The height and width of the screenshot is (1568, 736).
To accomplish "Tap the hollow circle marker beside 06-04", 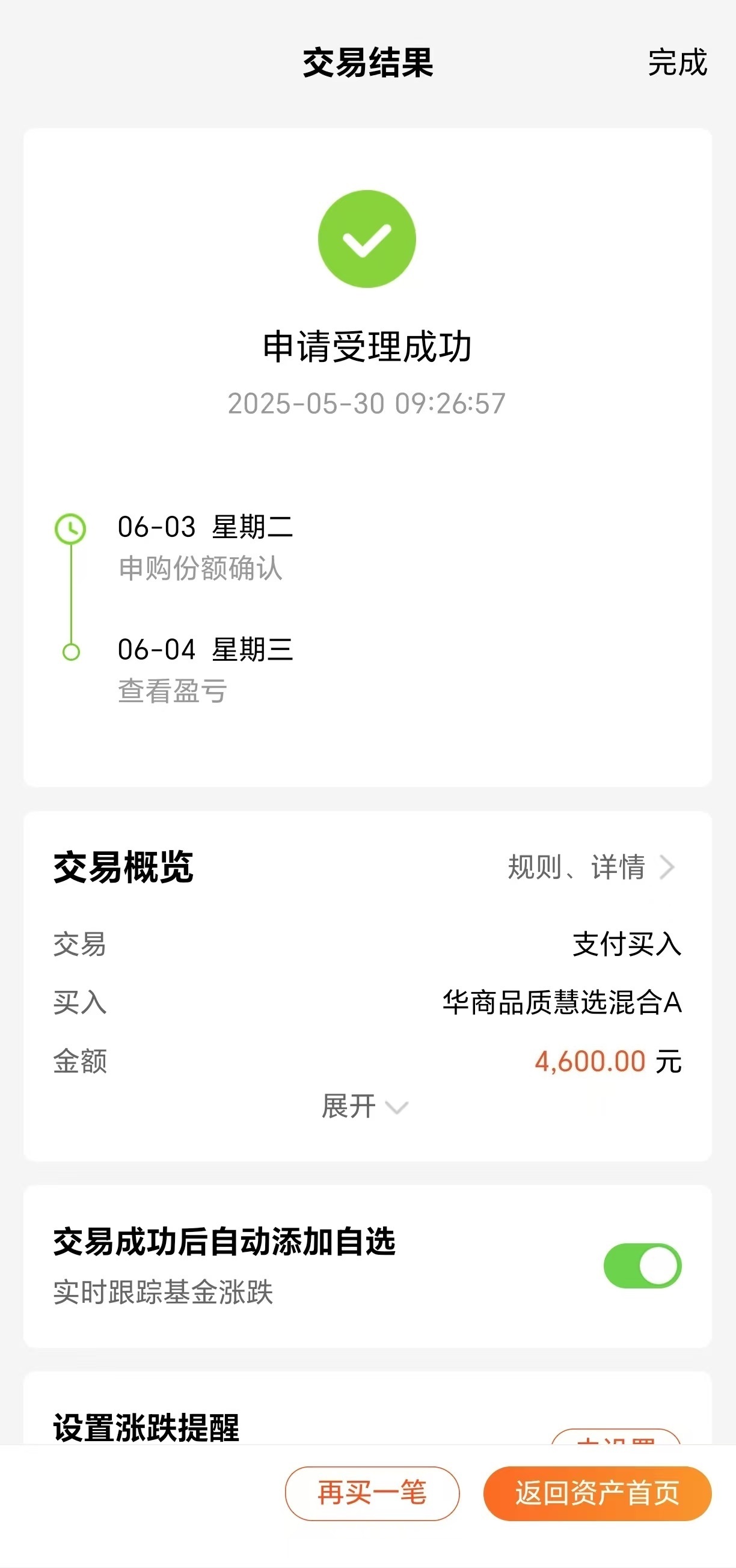I will [71, 652].
